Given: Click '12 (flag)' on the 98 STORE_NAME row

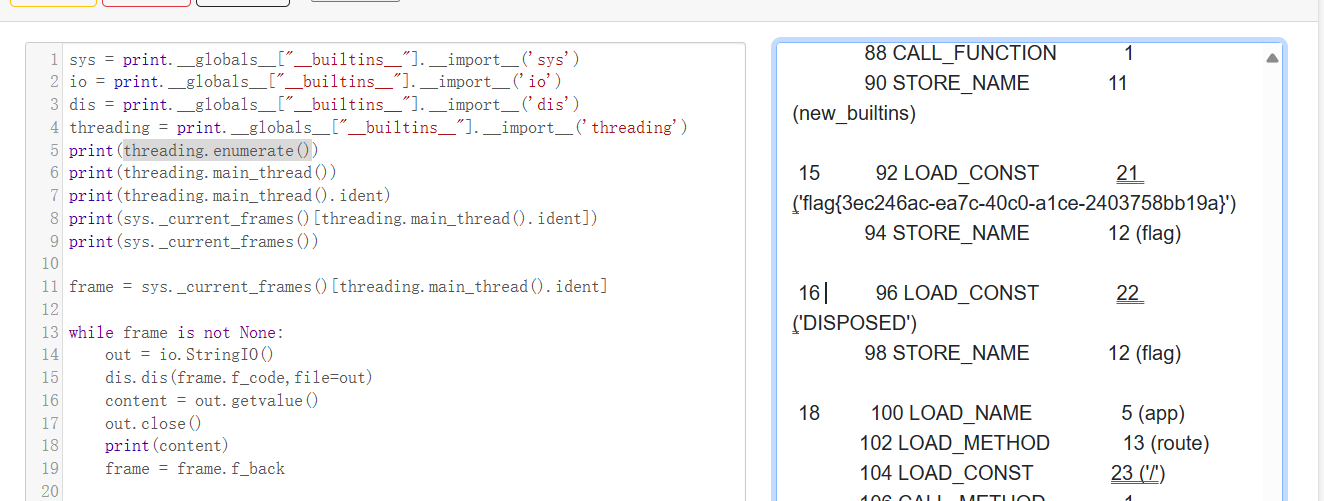Looking at the screenshot, I should point(1145,353).
